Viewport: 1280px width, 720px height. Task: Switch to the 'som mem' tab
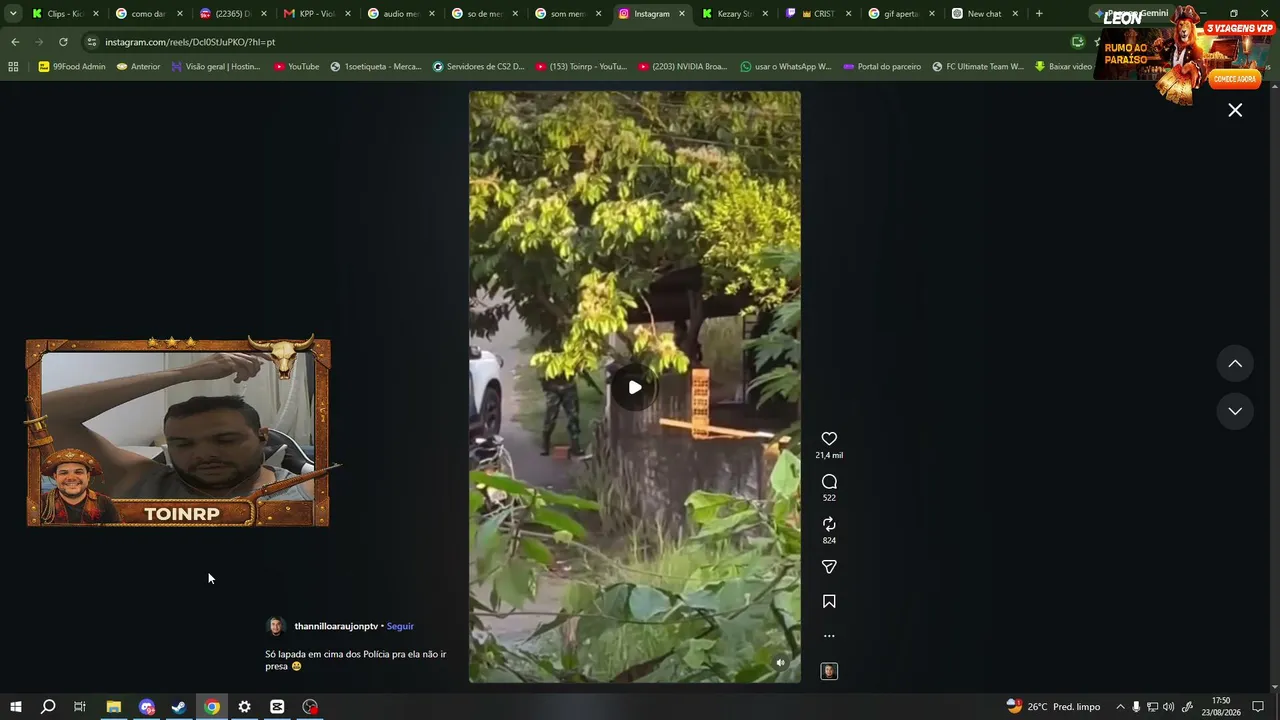click(x=566, y=14)
